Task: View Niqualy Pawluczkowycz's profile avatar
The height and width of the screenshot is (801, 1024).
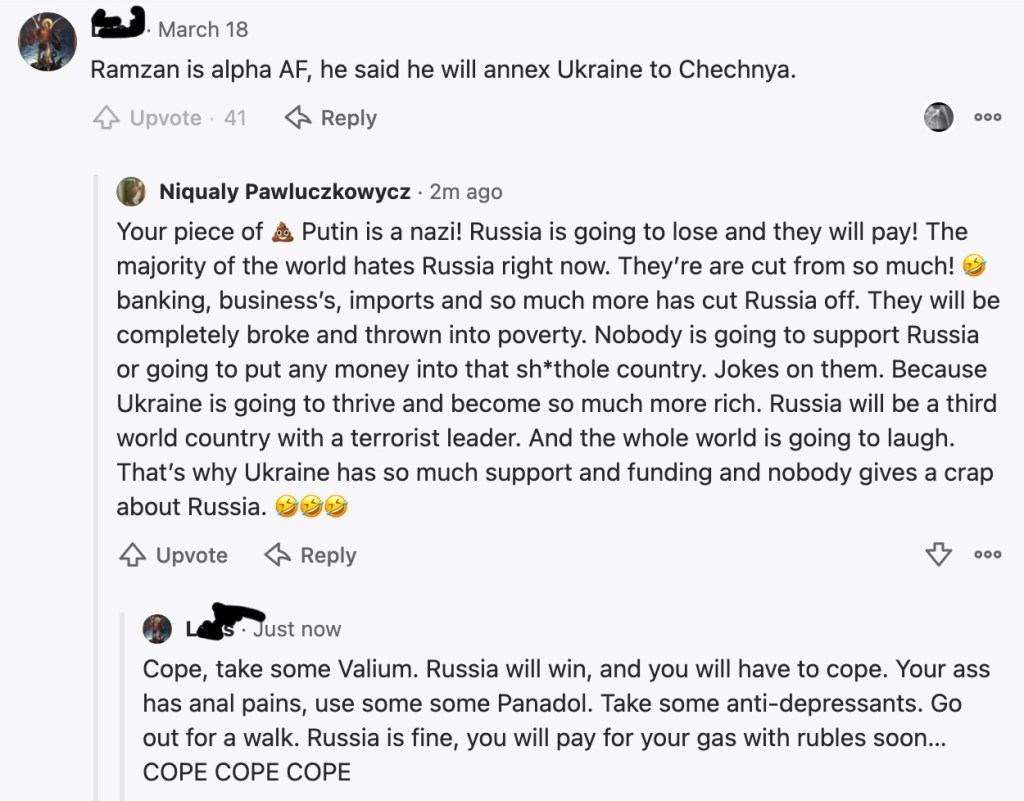Action: point(131,191)
